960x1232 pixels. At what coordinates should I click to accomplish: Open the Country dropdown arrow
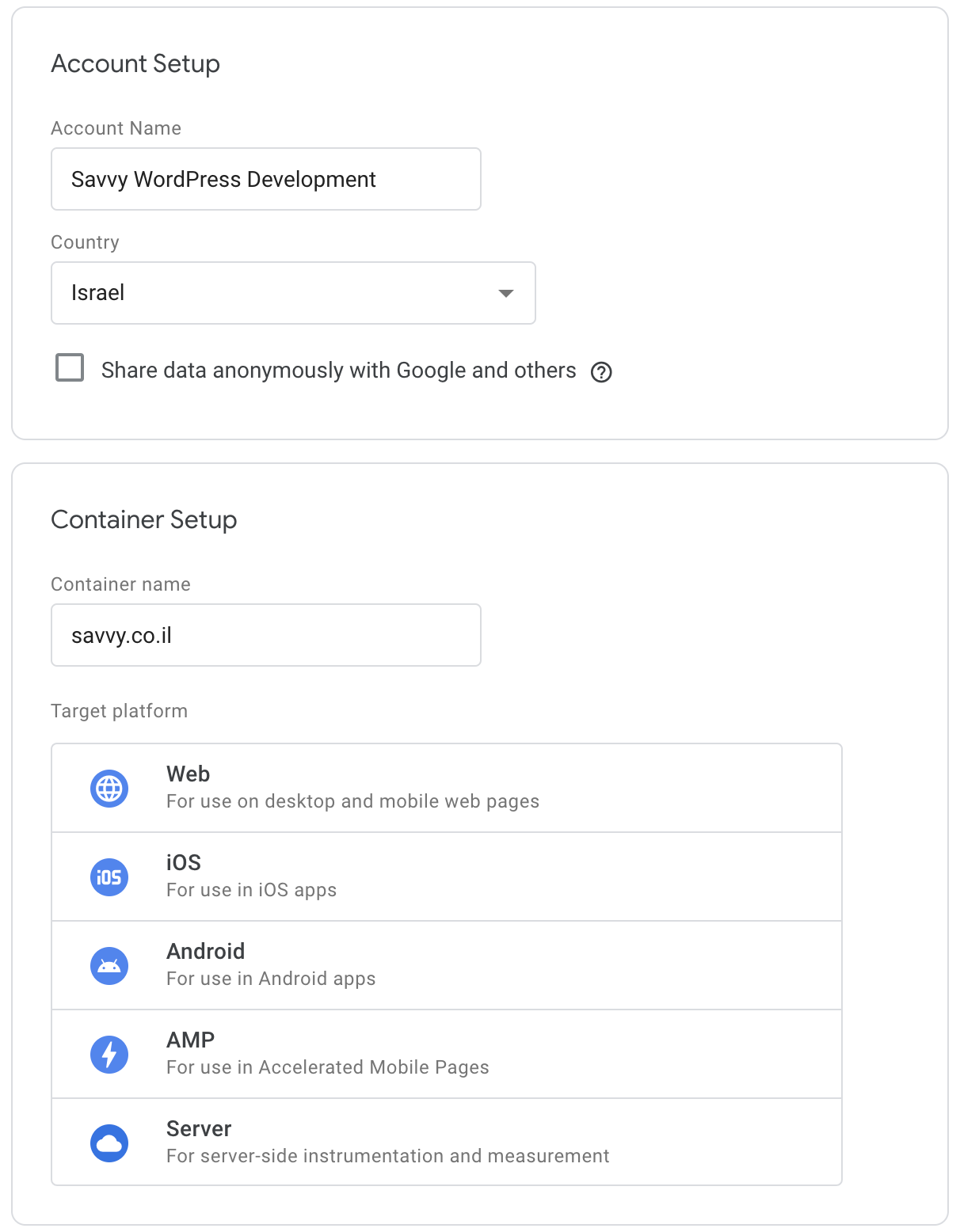click(x=505, y=293)
